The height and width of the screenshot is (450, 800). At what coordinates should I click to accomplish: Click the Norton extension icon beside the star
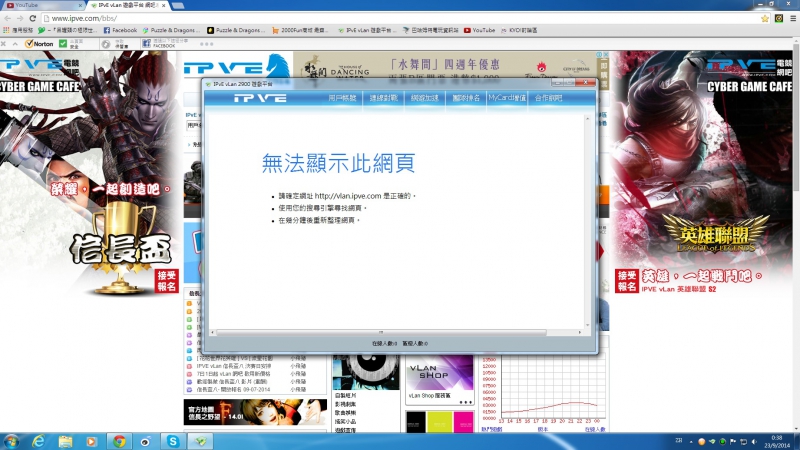click(779, 18)
